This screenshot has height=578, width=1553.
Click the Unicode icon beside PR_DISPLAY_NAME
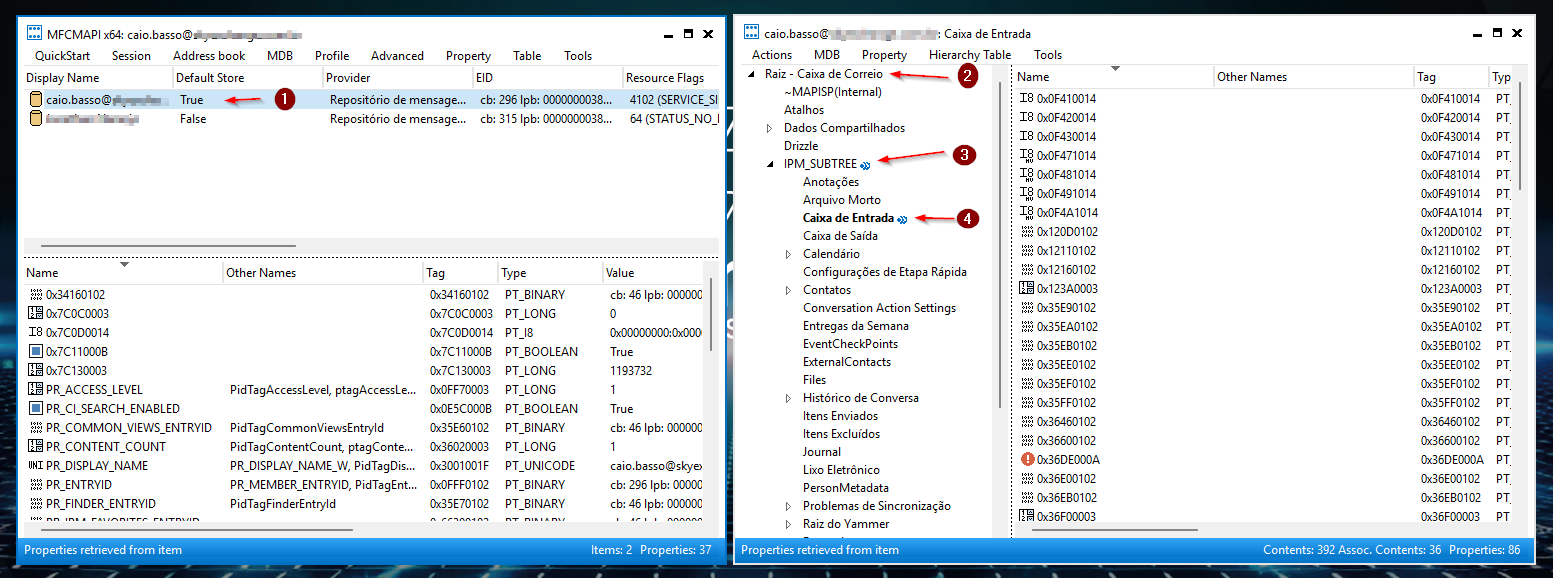(x=35, y=466)
